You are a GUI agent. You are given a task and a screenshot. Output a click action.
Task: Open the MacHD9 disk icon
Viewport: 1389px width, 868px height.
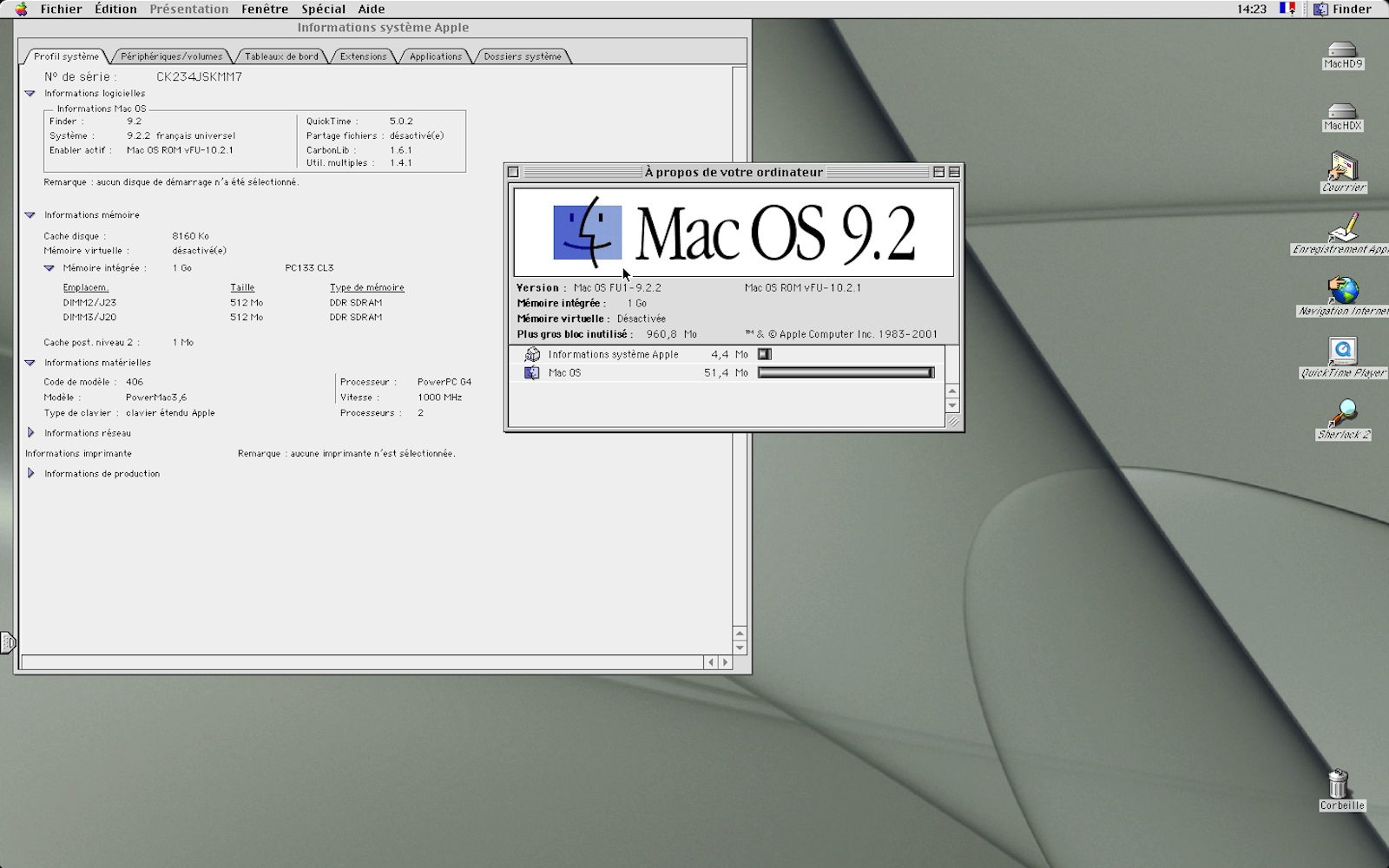tap(1342, 49)
